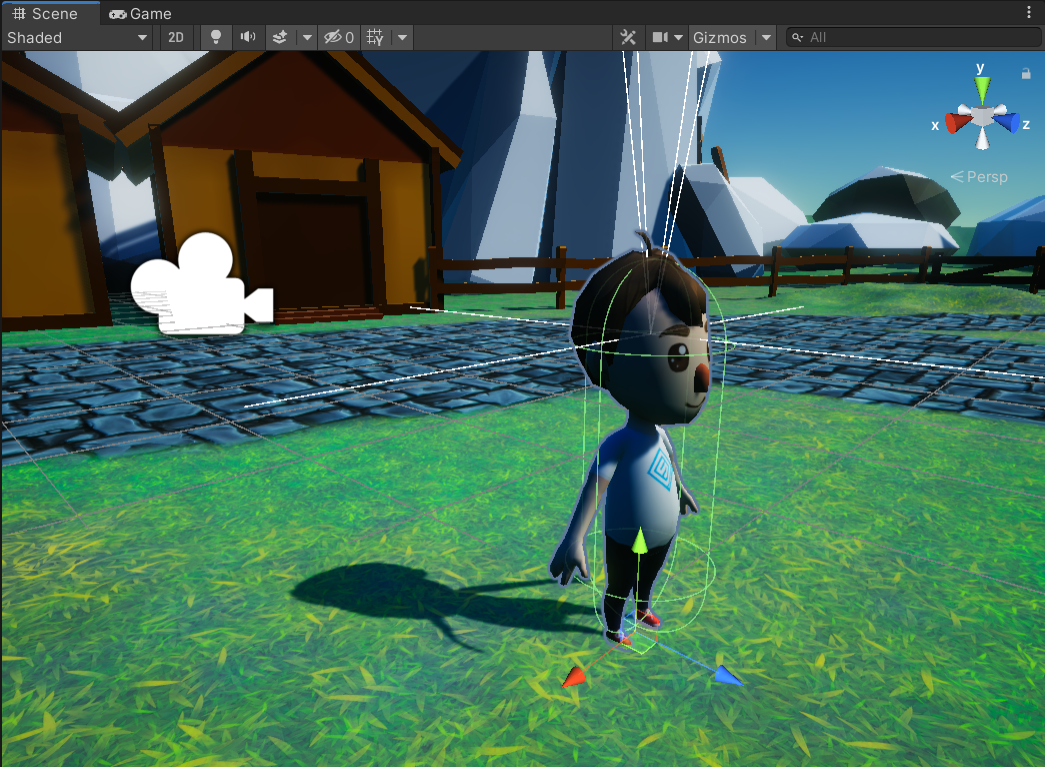Mute scene audio with the speaker icon
The height and width of the screenshot is (767, 1045).
tap(247, 37)
